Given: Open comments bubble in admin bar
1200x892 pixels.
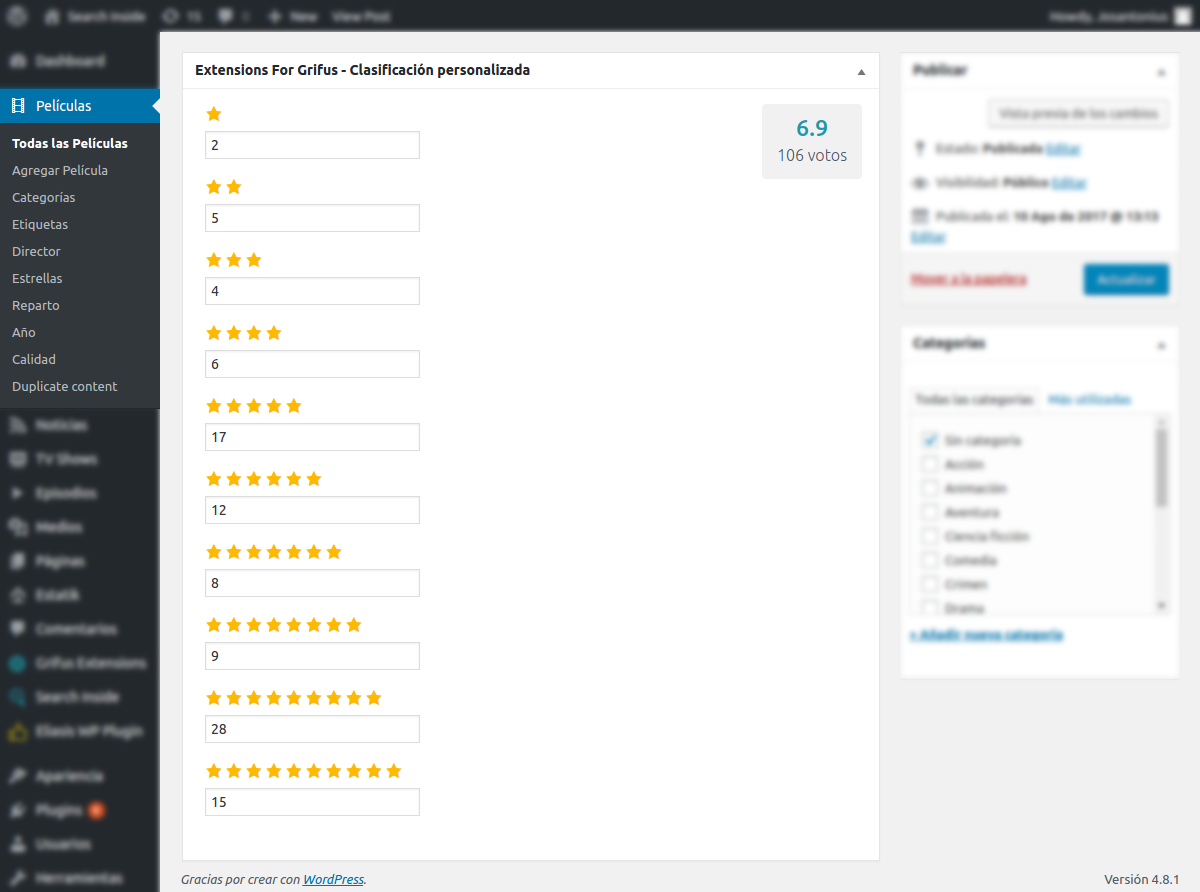Looking at the screenshot, I should point(227,16).
